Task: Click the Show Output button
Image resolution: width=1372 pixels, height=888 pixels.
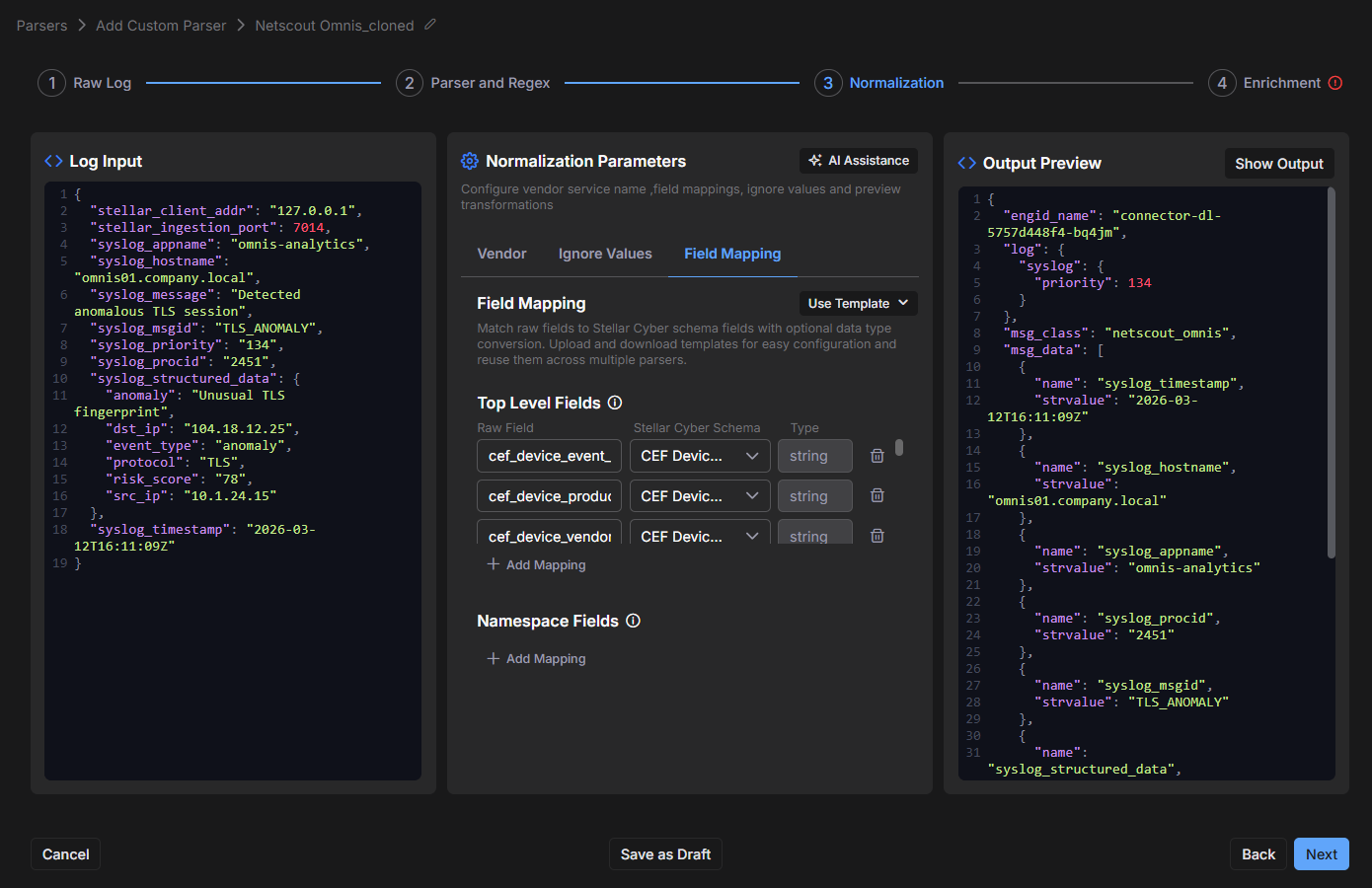Action: tap(1278, 164)
